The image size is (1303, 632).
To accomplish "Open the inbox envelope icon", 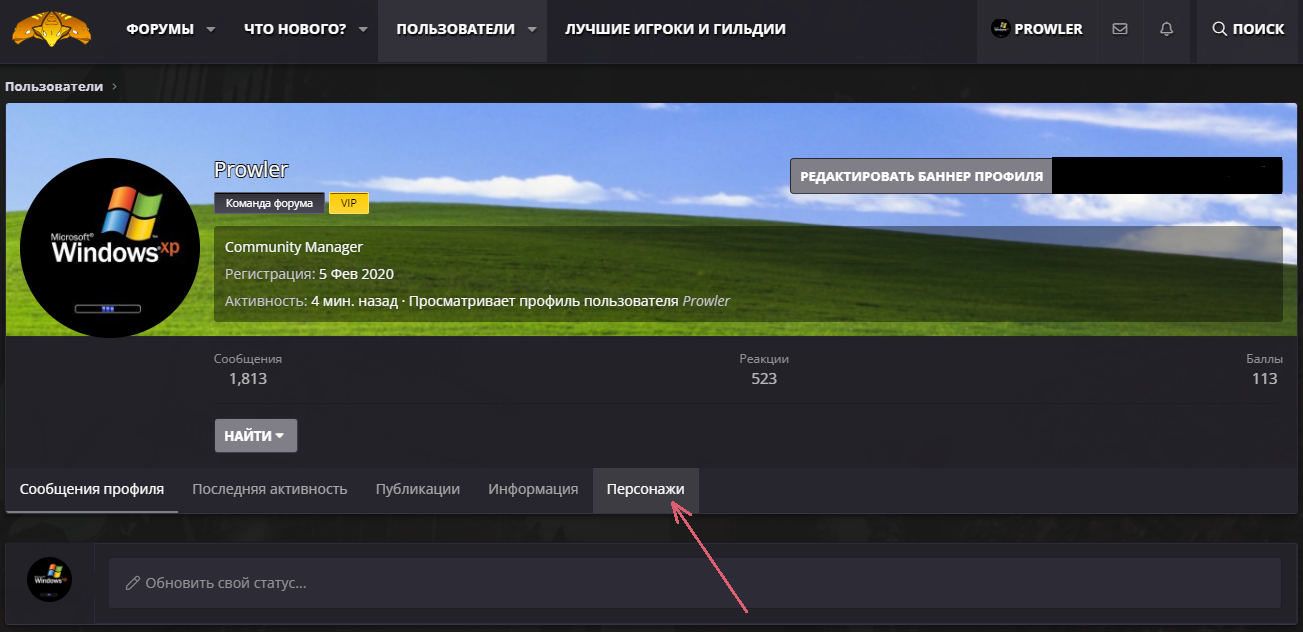I will (1119, 29).
